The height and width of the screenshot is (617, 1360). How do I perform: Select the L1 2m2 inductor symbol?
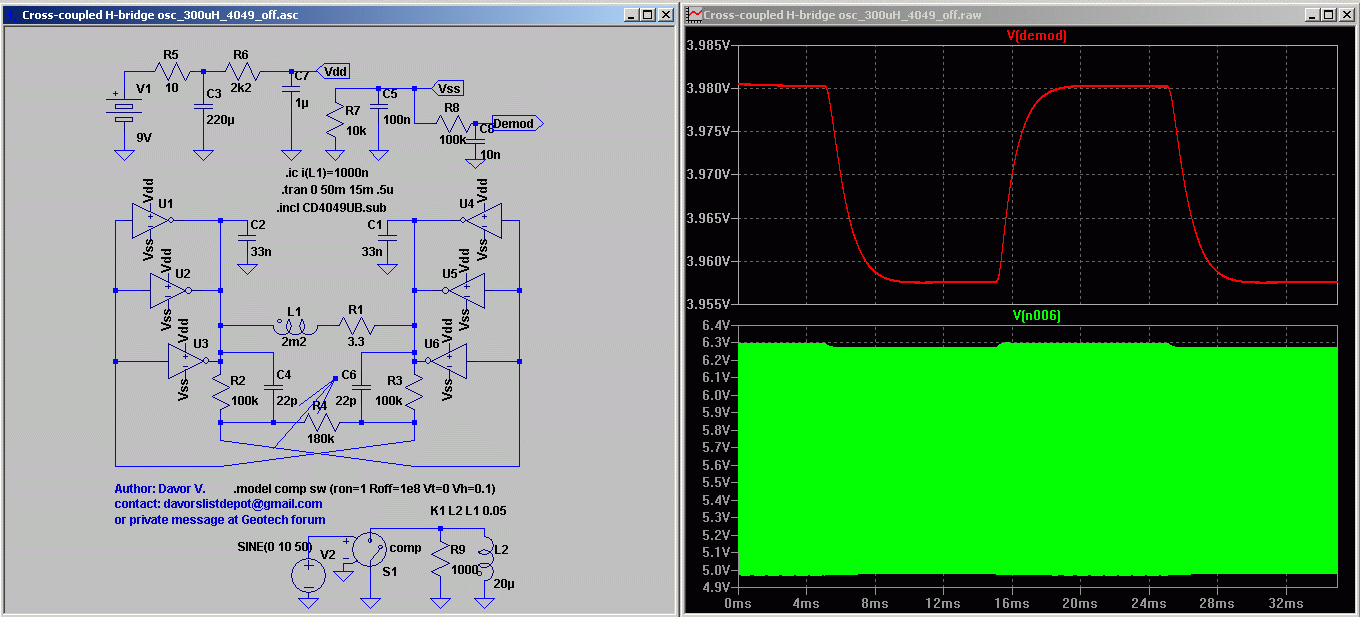click(x=294, y=326)
